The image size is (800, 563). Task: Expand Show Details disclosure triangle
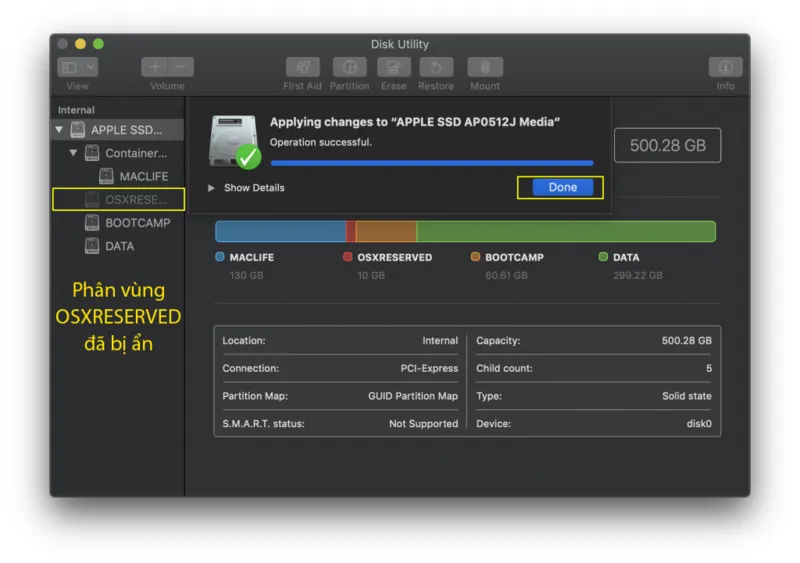click(211, 188)
